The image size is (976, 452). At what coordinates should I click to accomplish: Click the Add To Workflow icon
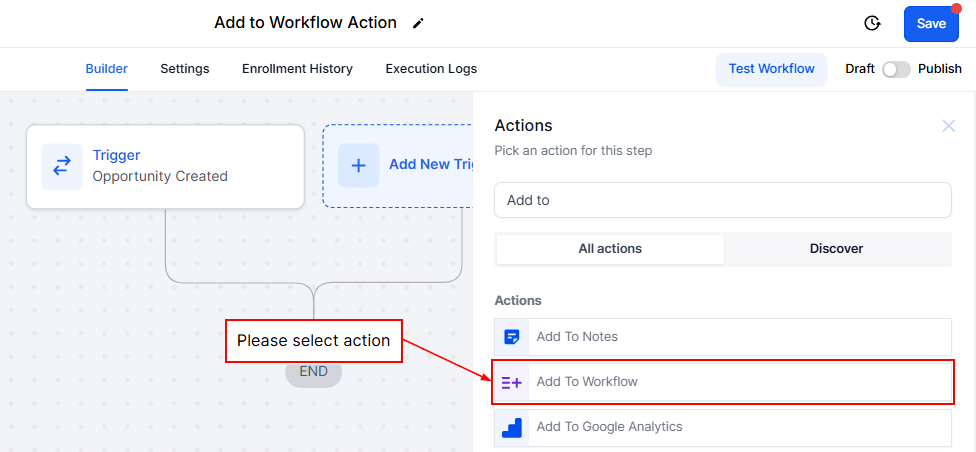tap(512, 382)
